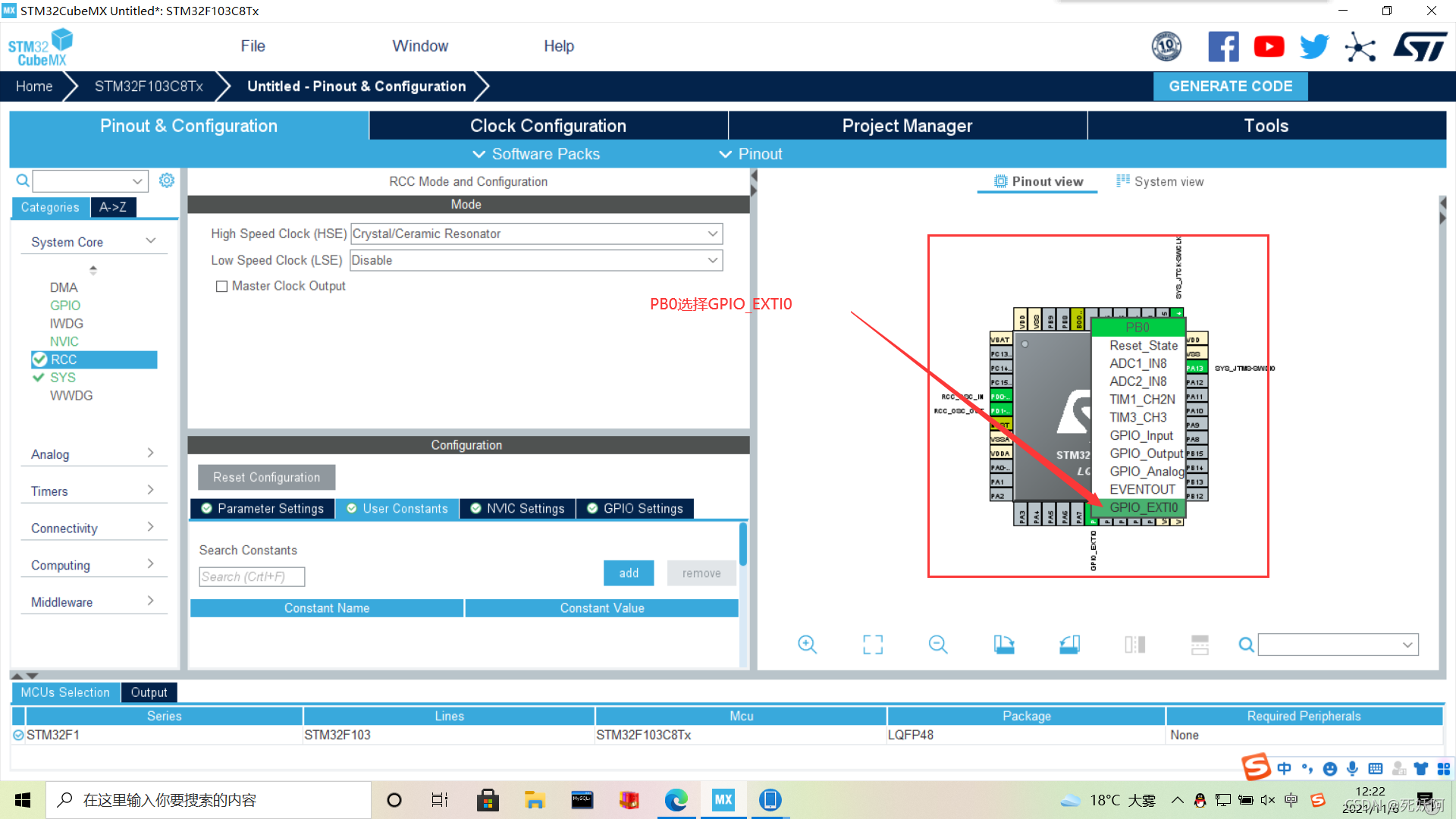Screen dimensions: 1456x819
Task: Switch to the Clock Configuration tab
Action: 548,126
